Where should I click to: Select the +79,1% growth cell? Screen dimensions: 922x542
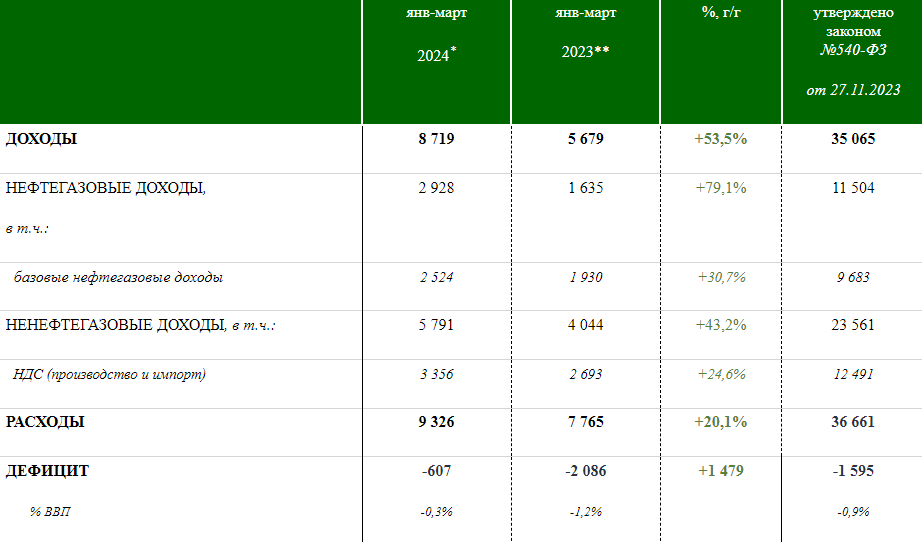720,188
